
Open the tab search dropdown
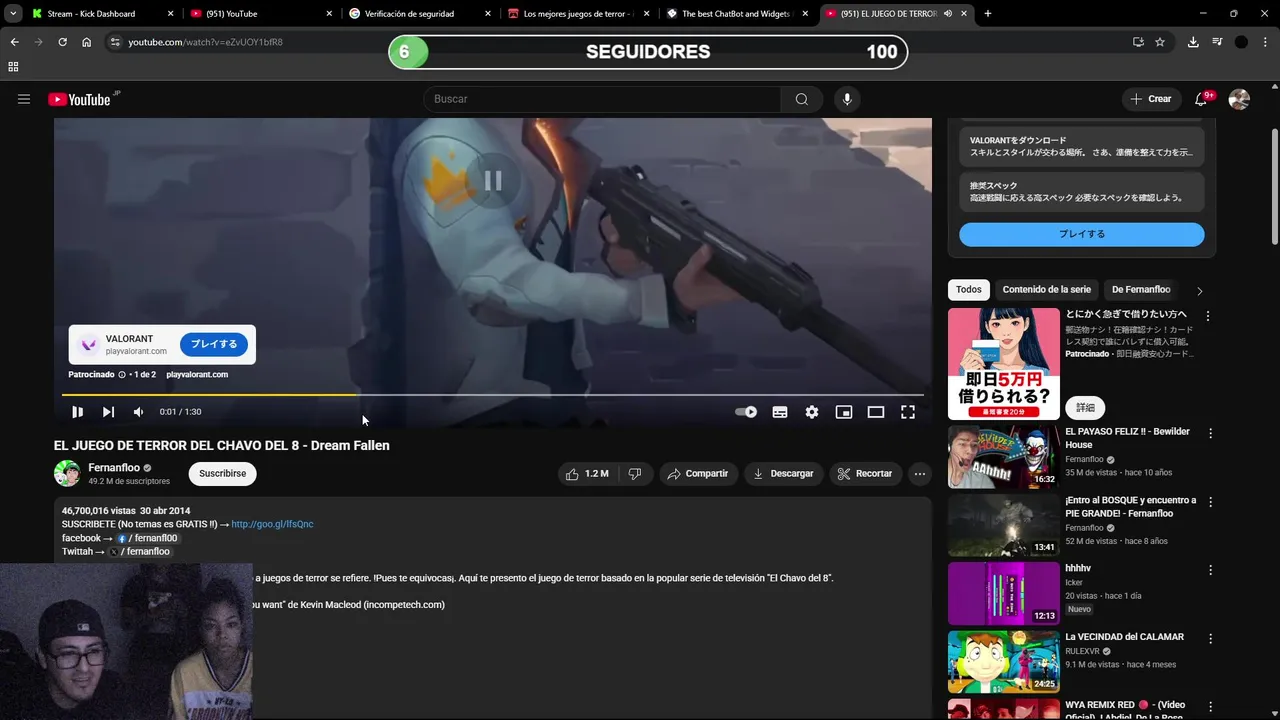[x=12, y=14]
